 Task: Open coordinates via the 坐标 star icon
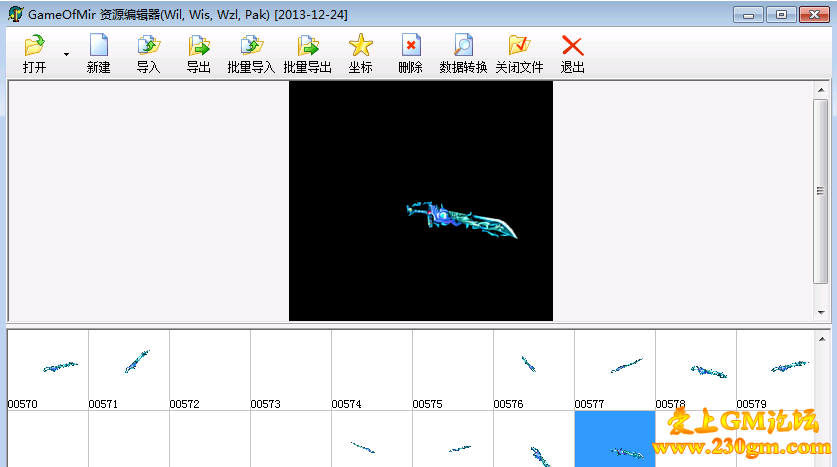360,53
